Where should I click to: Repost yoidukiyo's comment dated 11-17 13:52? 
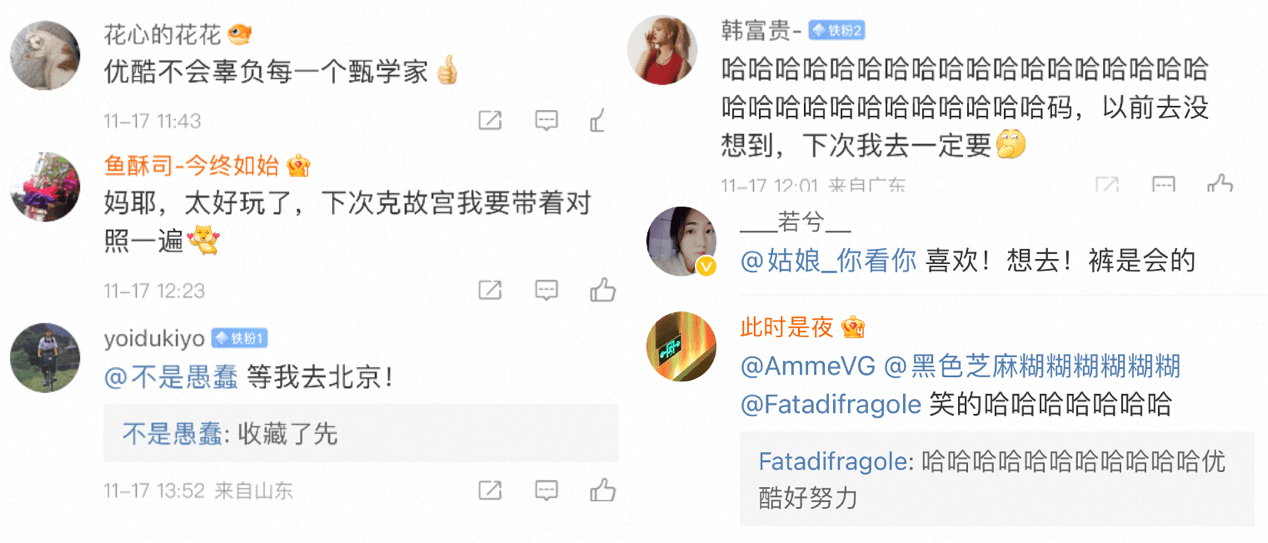(490, 490)
